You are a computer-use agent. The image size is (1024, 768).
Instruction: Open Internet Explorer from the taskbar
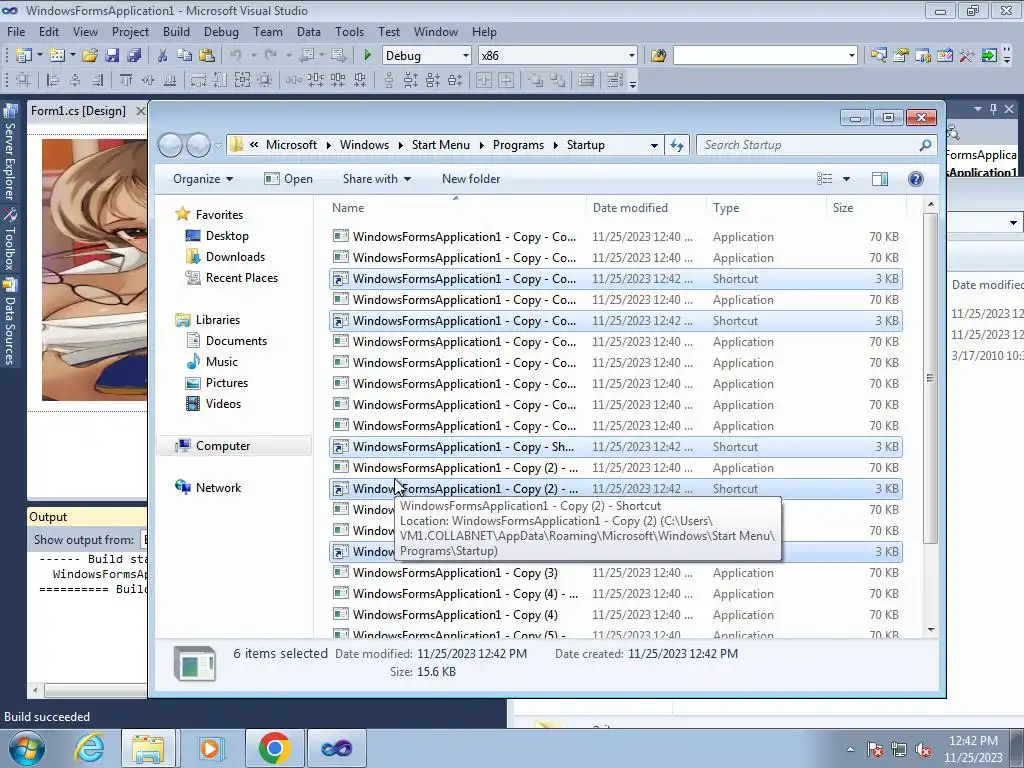point(89,748)
